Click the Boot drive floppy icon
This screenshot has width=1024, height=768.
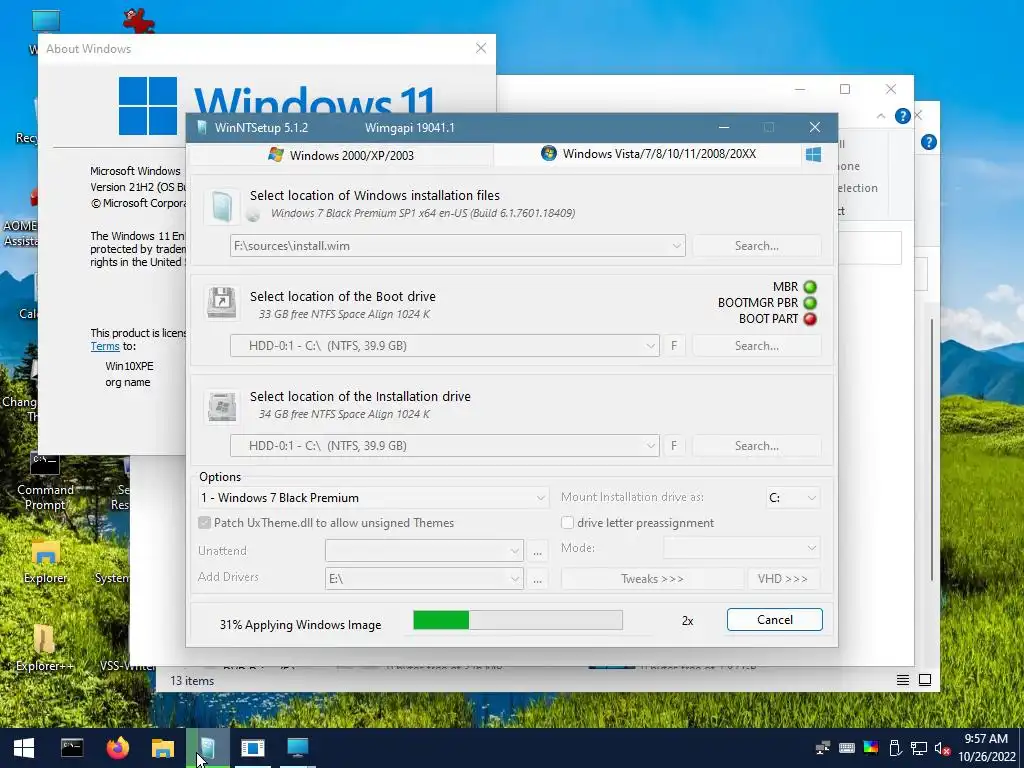click(222, 303)
